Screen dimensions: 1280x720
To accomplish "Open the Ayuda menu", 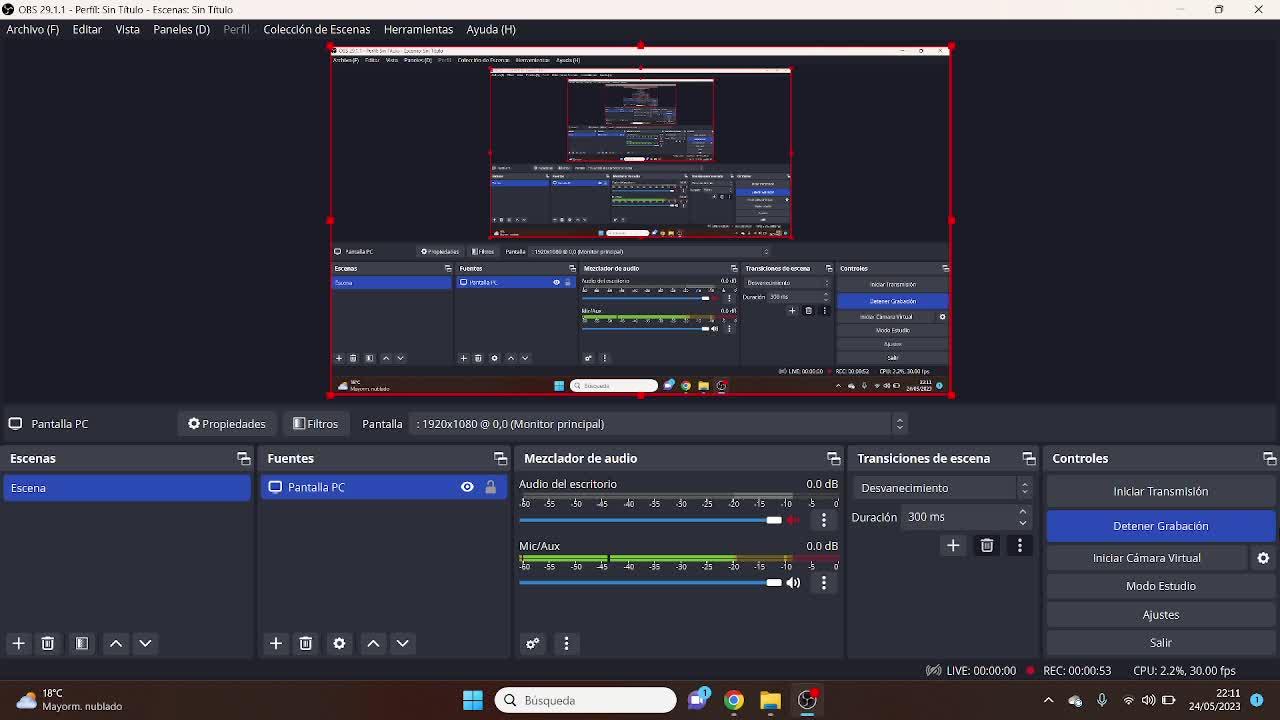I will click(x=491, y=29).
